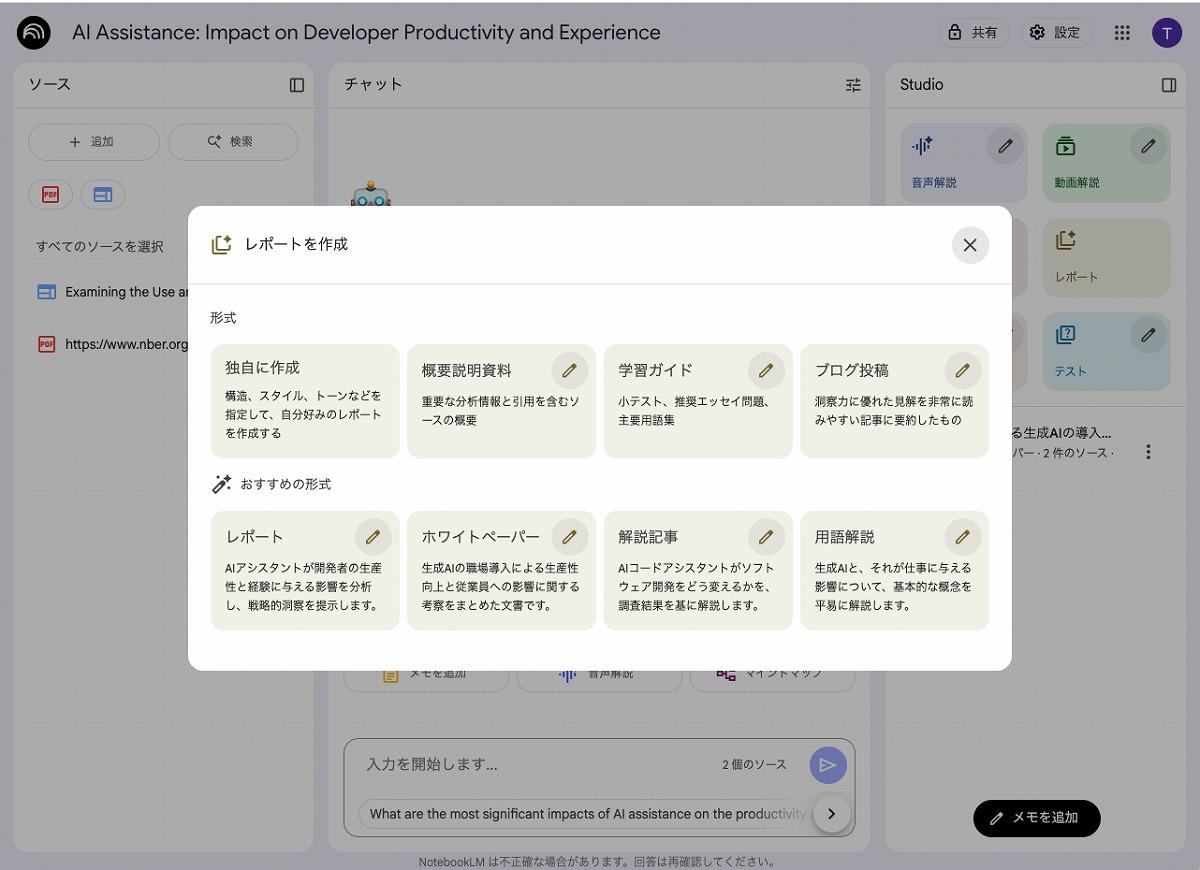Open chat configuration settings icon
This screenshot has width=1200, height=870.
click(853, 85)
